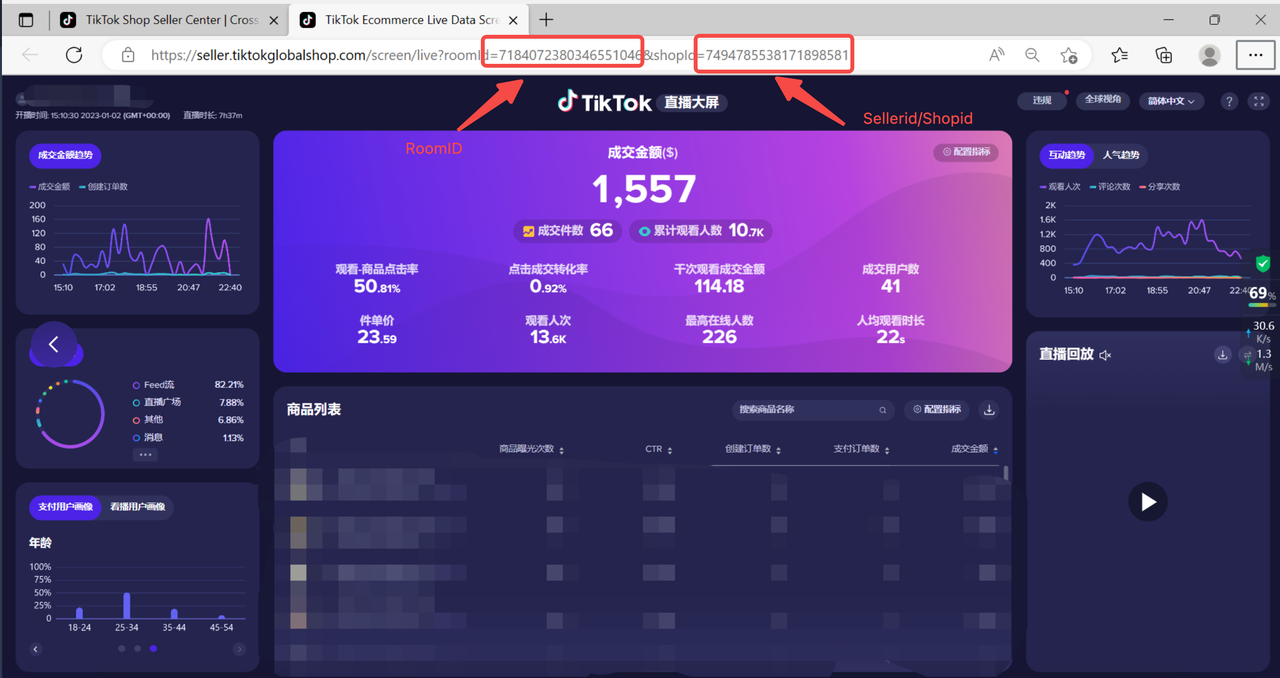Toggle the 评论次数 legend series

[1110, 187]
